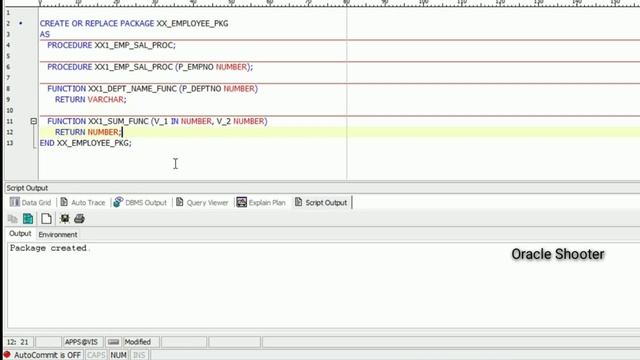This screenshot has width=640, height=360.
Task: Click the 'PROCEDURE XX1_EMP_SAL_PROC;' line 4
Action: point(111,45)
